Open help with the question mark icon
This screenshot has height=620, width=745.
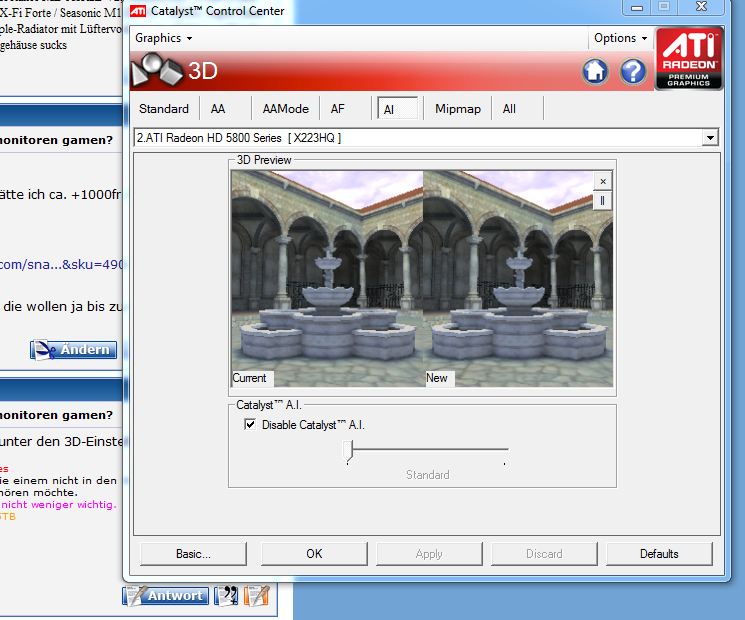[x=633, y=72]
